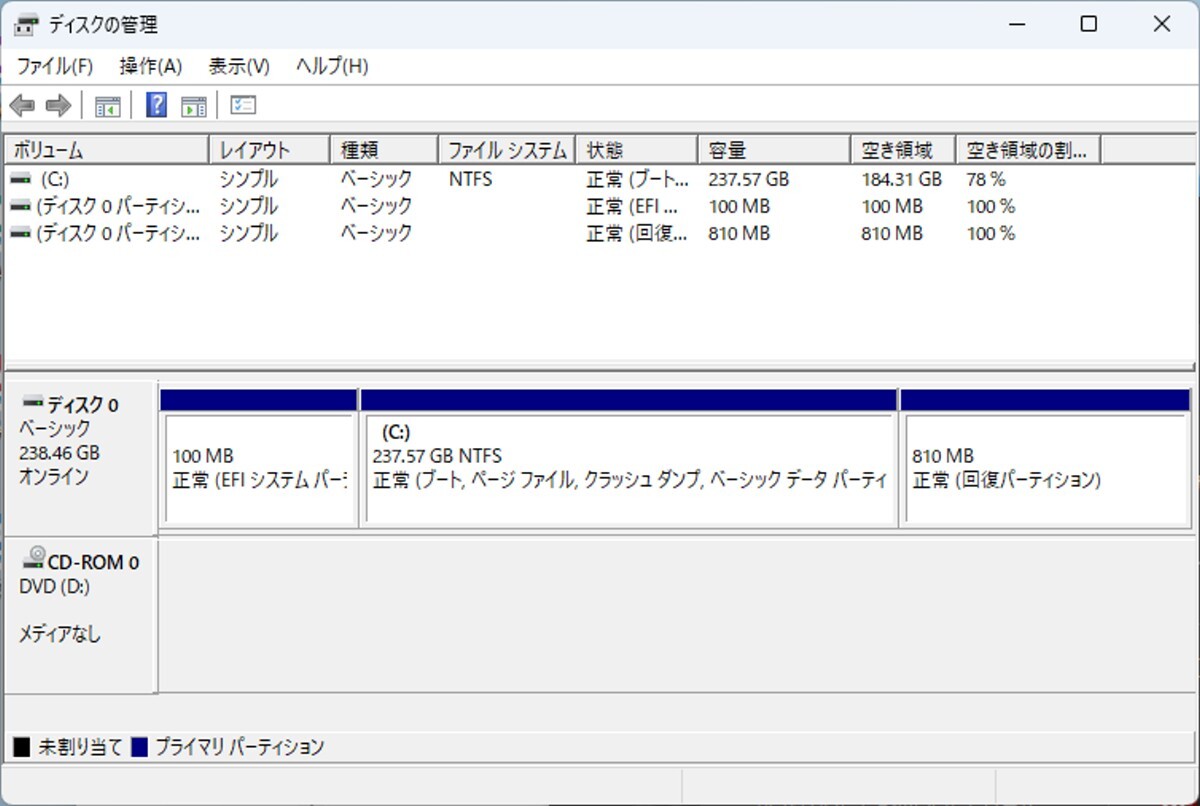Open the 表示(V) menu

click(237, 66)
